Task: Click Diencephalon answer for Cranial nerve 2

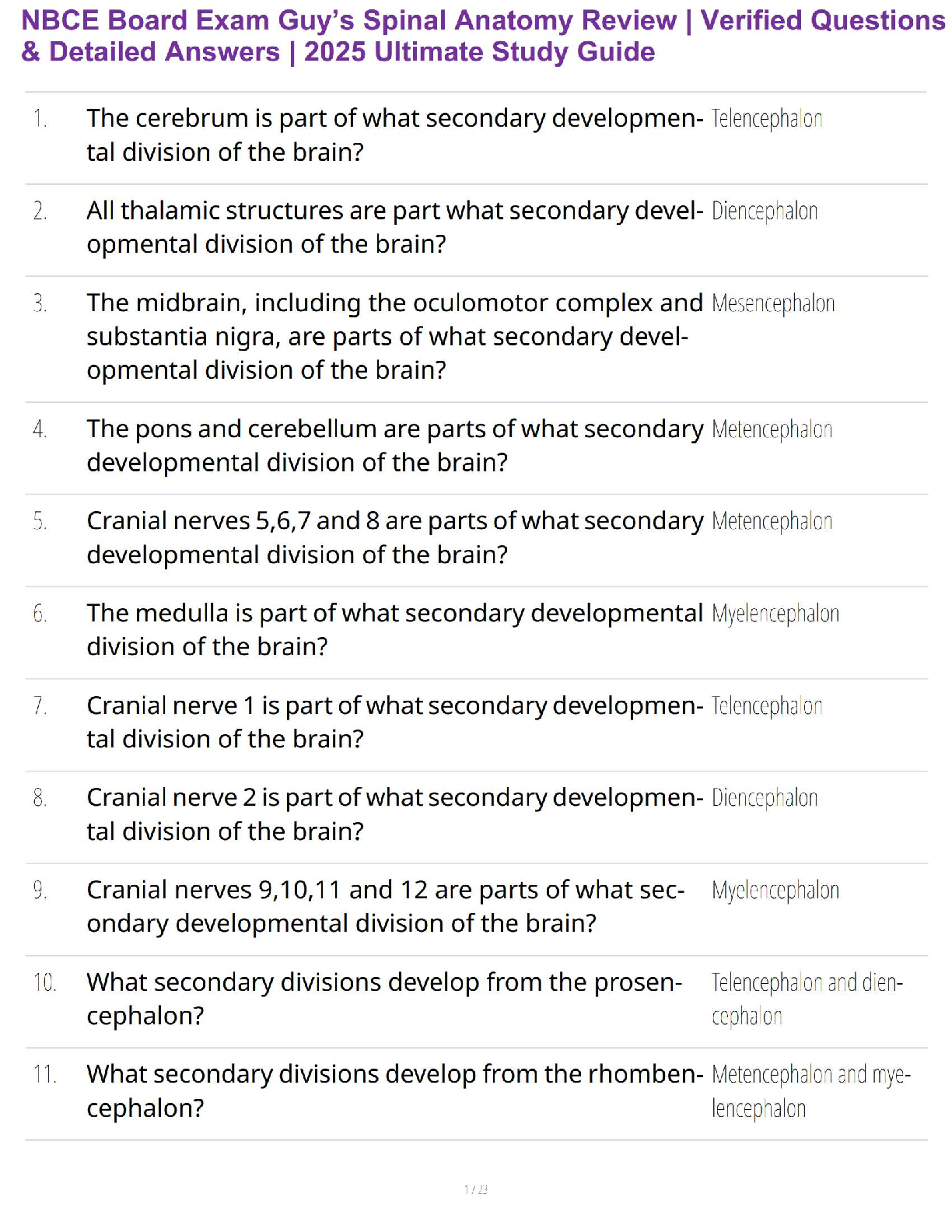Action: pos(765,798)
